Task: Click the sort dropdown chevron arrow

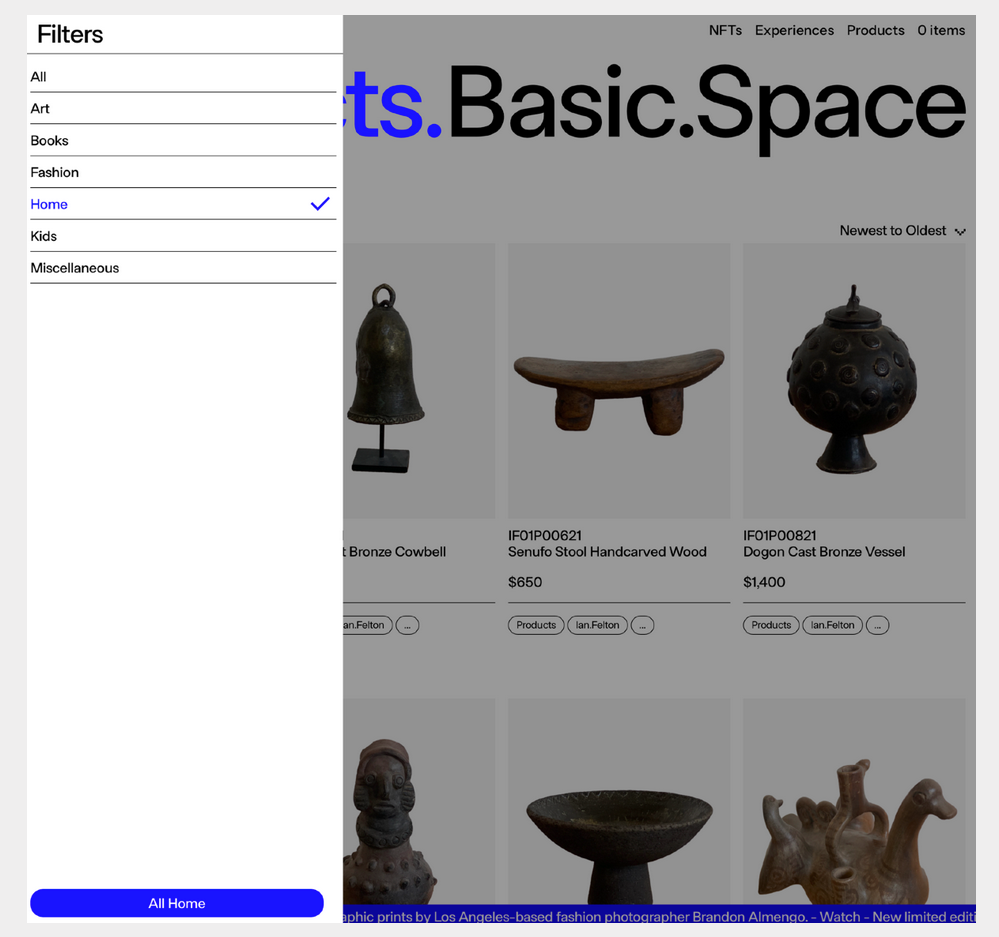Action: point(960,232)
